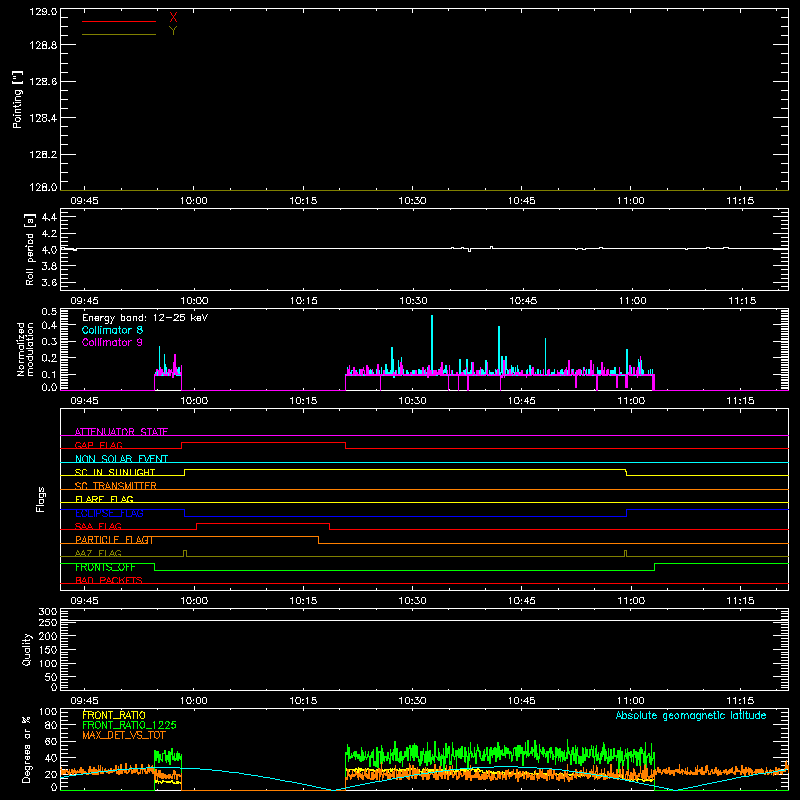This screenshot has height=800, width=800.
Task: Select the Collimator 8 legend entry
Action: (x=112, y=330)
